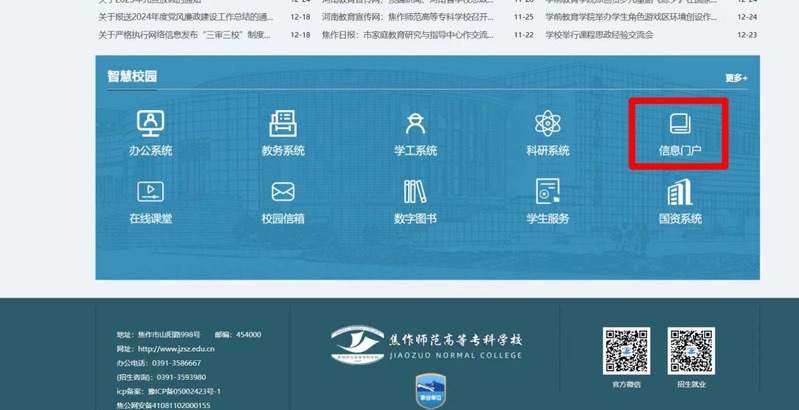Click the 国资系统 asset system icon

tap(680, 201)
